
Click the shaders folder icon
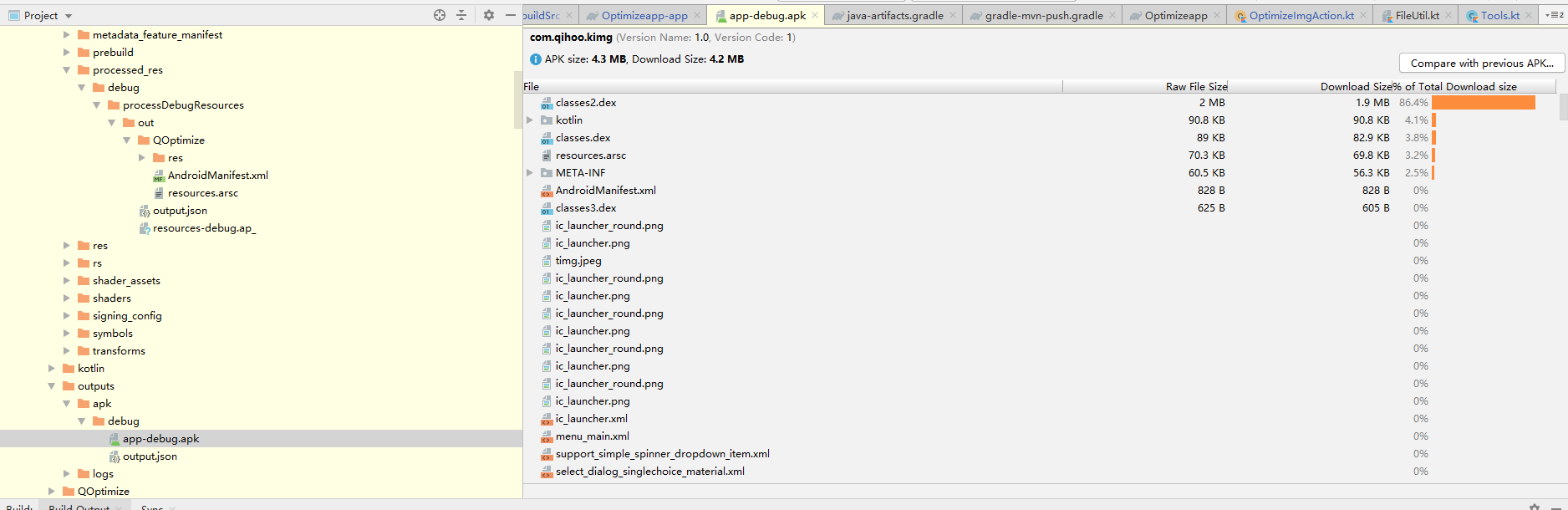84,298
